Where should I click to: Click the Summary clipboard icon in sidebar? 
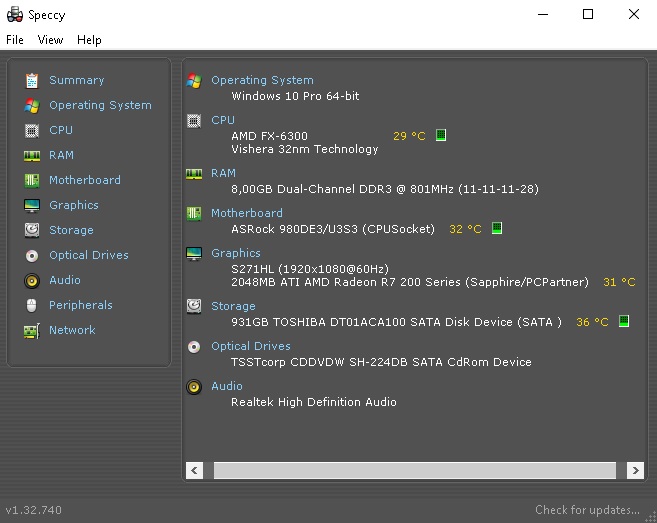click(32, 80)
